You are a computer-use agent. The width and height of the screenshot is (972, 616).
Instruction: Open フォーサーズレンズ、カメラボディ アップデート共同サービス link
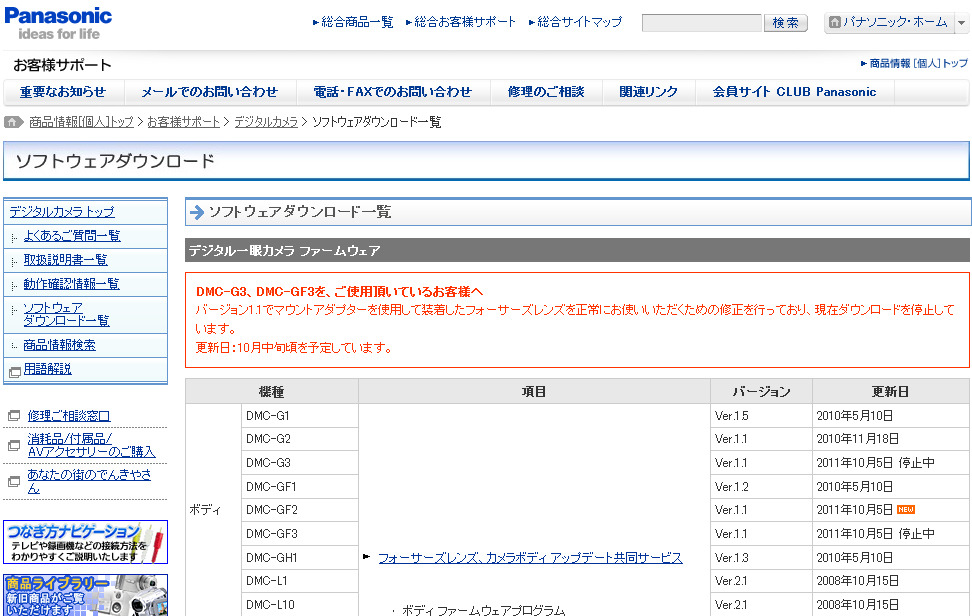point(531,558)
